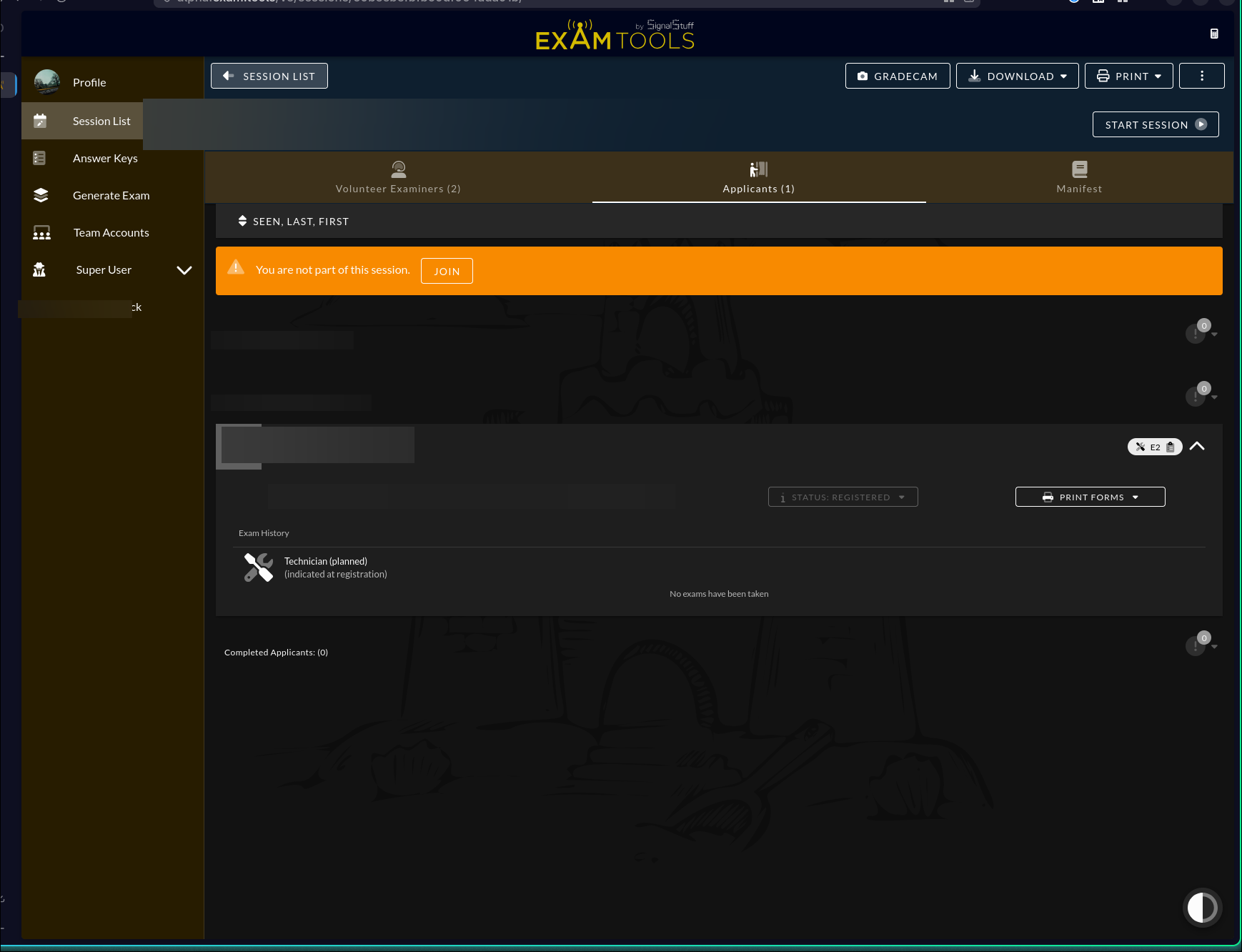Click the Team Accounts group icon
The image size is (1242, 952).
tap(41, 232)
